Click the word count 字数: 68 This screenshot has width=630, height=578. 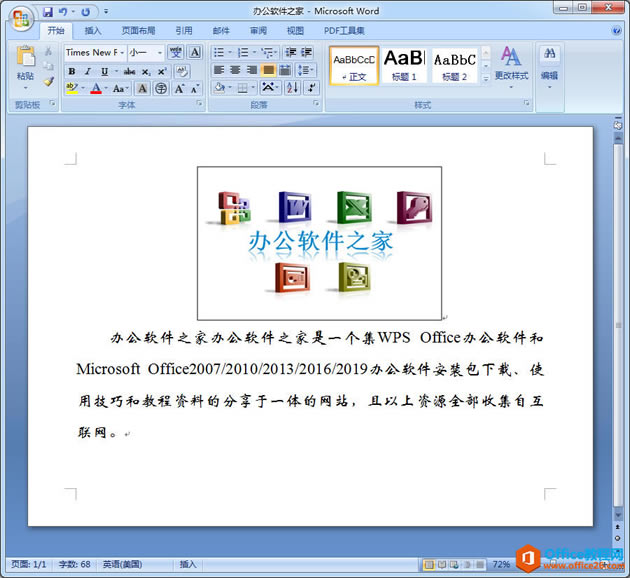[75, 565]
